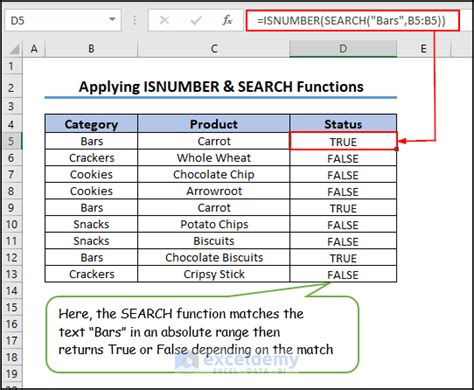Click the formula bar with ISNUMBER formula

point(353,21)
